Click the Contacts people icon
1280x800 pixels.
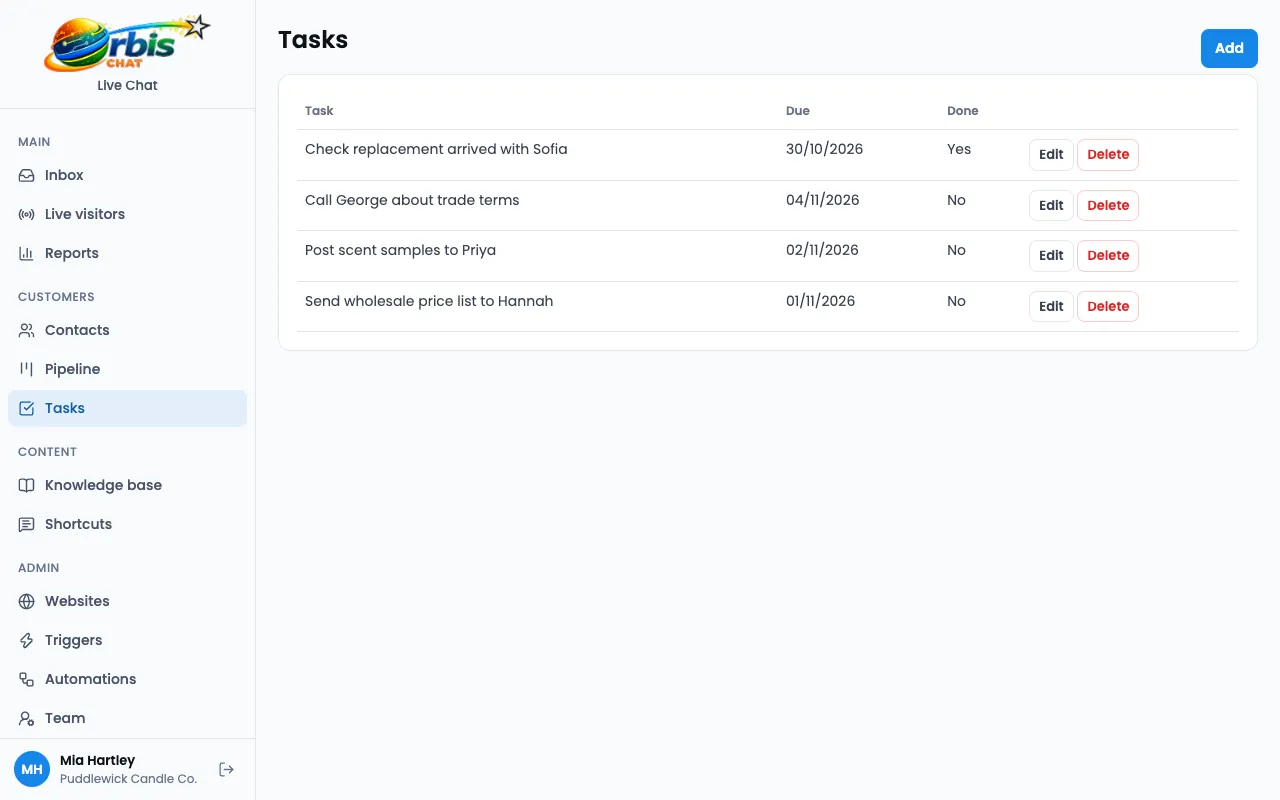click(27, 330)
